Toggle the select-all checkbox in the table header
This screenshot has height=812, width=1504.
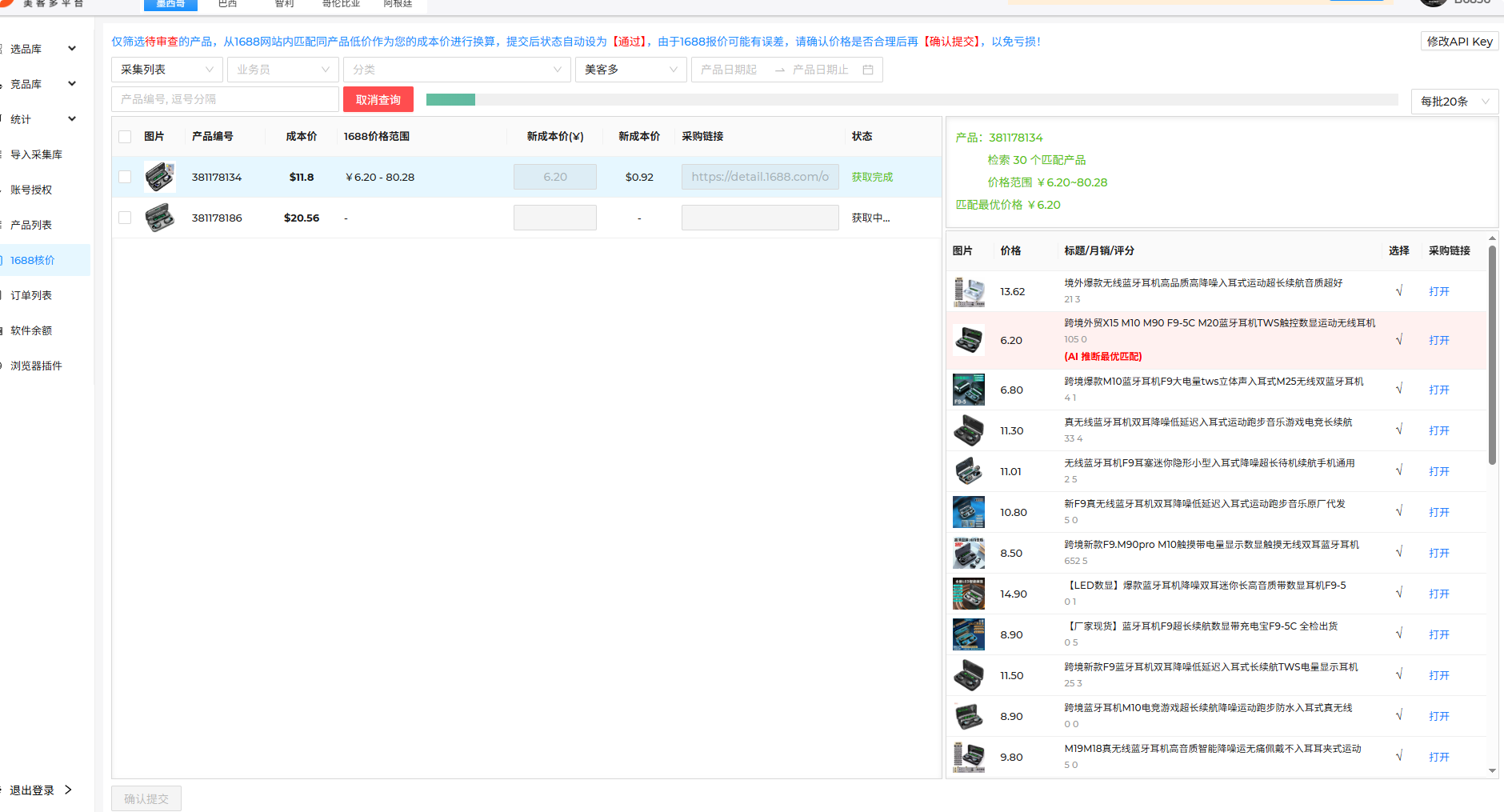[125, 137]
